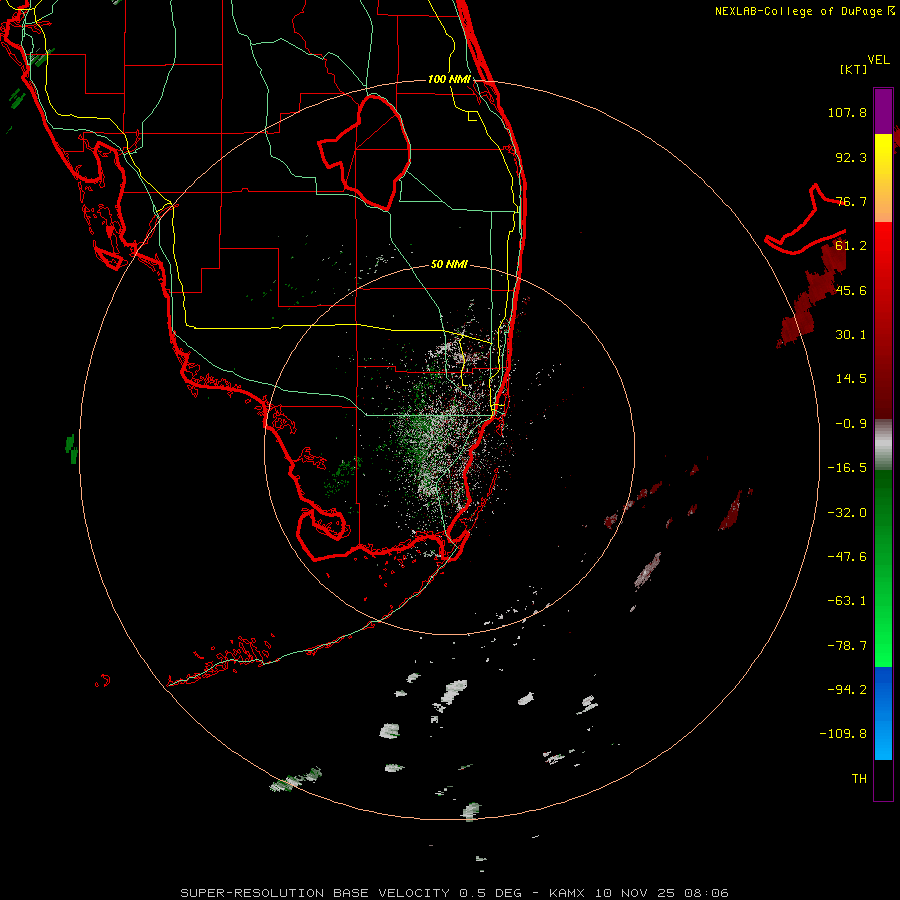Select the -16.5 velocity scale value
The height and width of the screenshot is (900, 900).
click(847, 468)
